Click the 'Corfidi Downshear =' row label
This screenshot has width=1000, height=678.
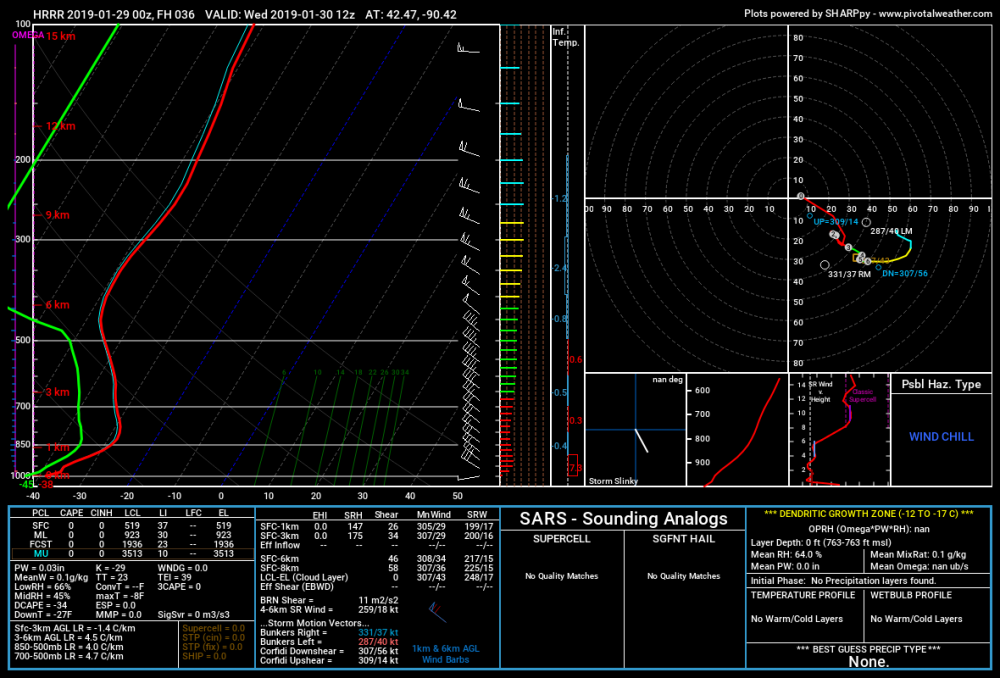point(302,651)
